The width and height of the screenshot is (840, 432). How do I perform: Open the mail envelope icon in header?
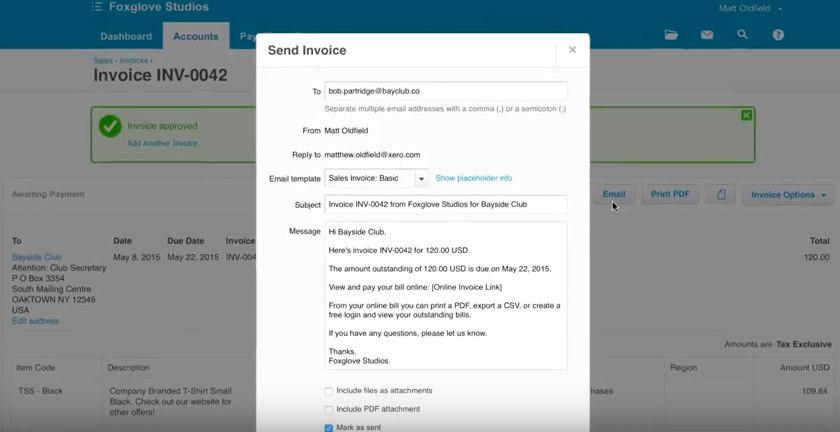[x=707, y=35]
